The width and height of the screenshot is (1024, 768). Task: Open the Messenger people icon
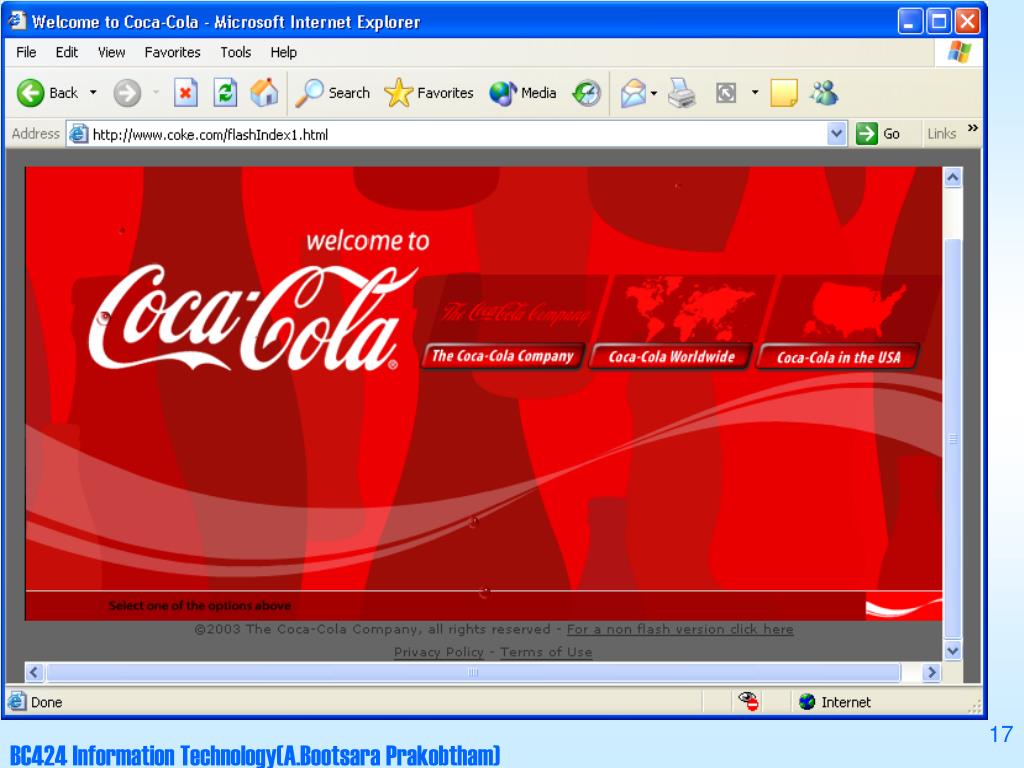pyautogui.click(x=824, y=93)
